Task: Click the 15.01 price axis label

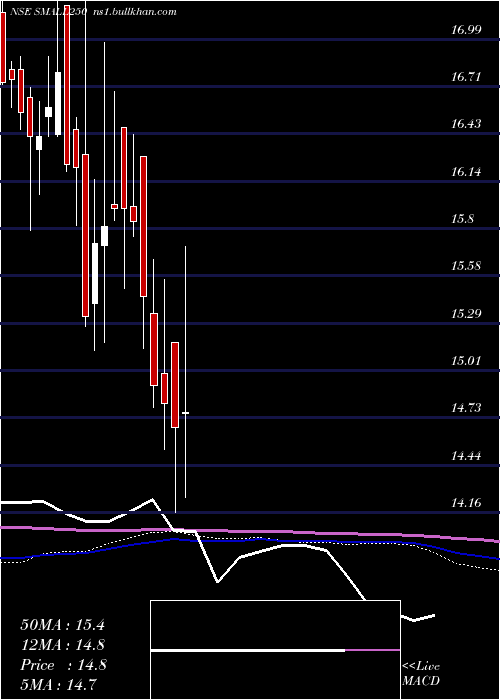Action: click(466, 360)
